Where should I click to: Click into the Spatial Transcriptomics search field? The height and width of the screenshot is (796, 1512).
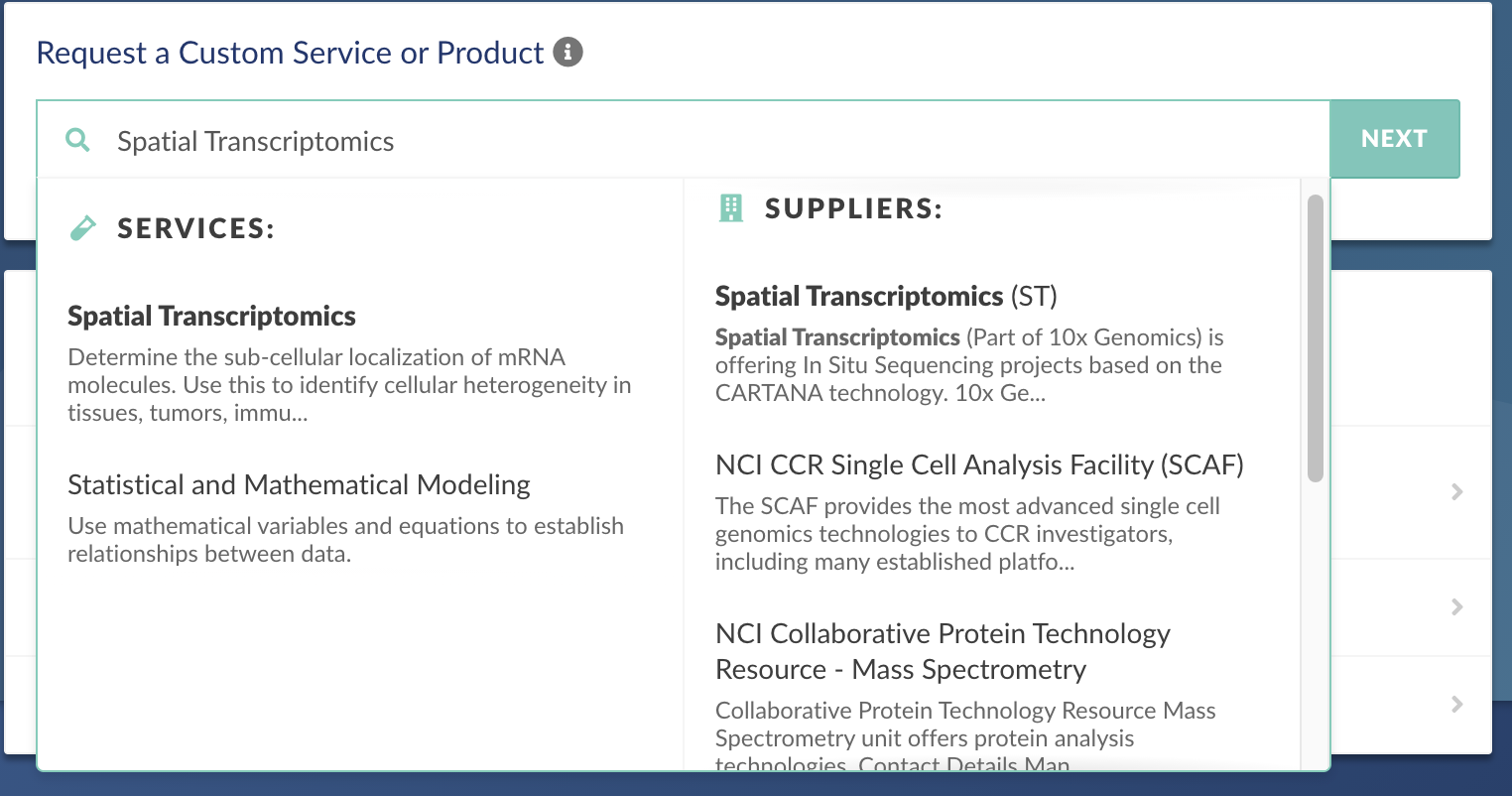coord(694,141)
